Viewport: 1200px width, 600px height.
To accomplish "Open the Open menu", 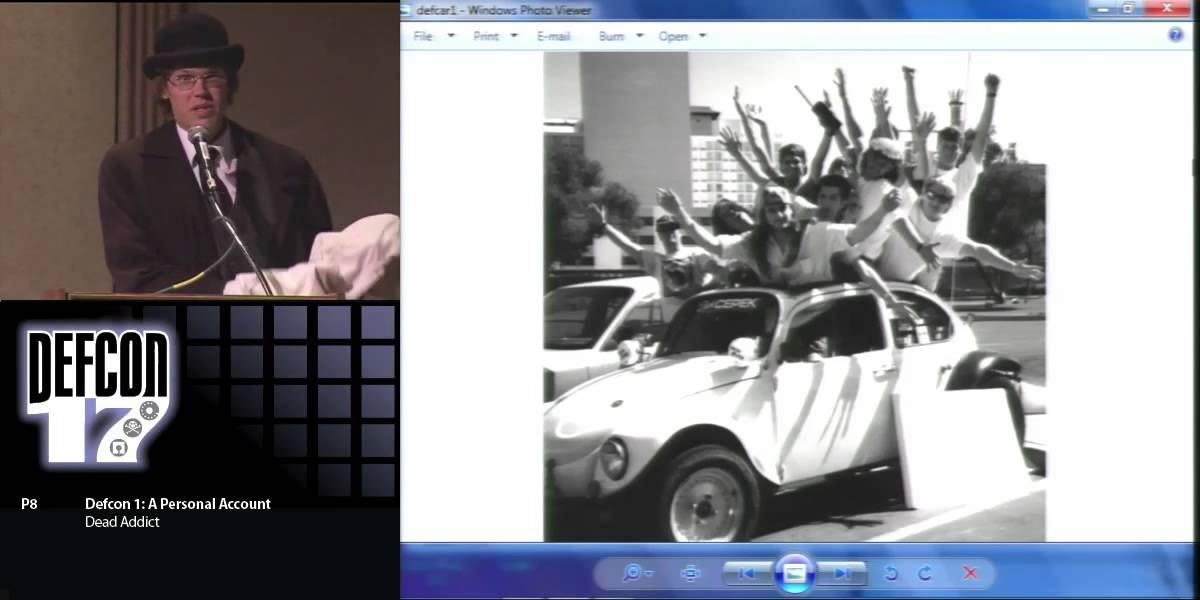I will pos(673,36).
